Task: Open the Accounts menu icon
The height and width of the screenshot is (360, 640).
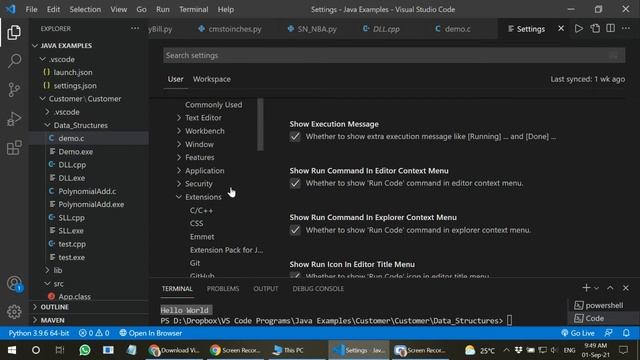Action: (x=14, y=283)
